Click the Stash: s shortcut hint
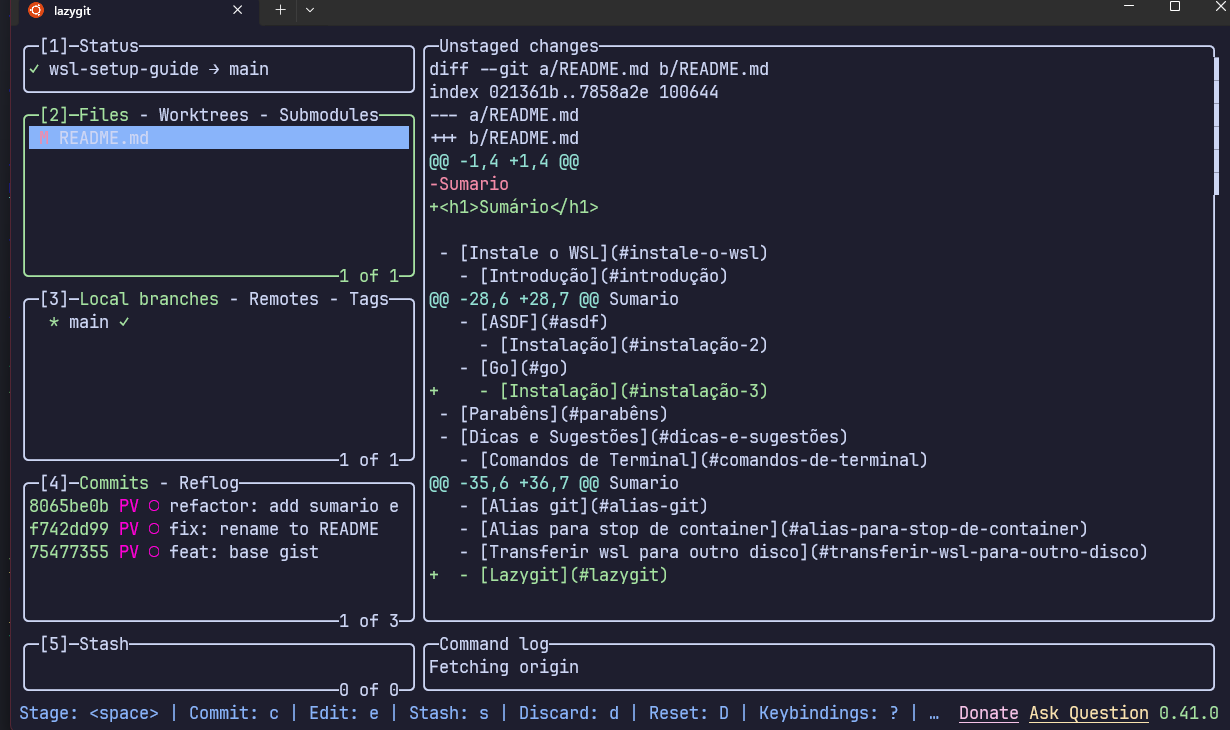 449,713
